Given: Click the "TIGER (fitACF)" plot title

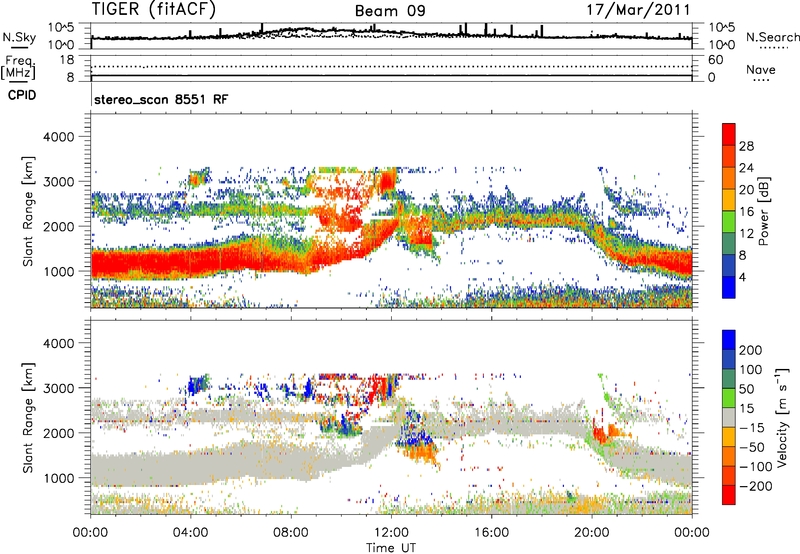Looking at the screenshot, I should 154,9.
